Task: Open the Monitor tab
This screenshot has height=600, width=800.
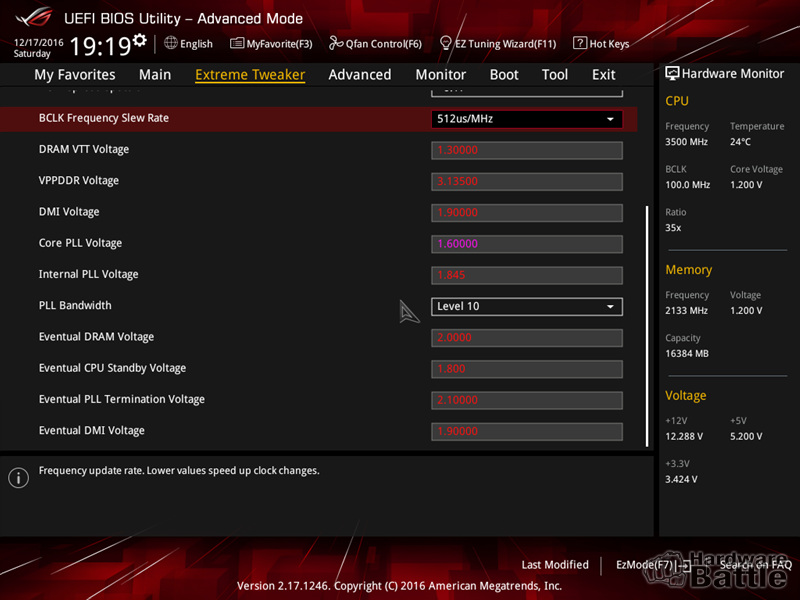Action: coord(441,74)
